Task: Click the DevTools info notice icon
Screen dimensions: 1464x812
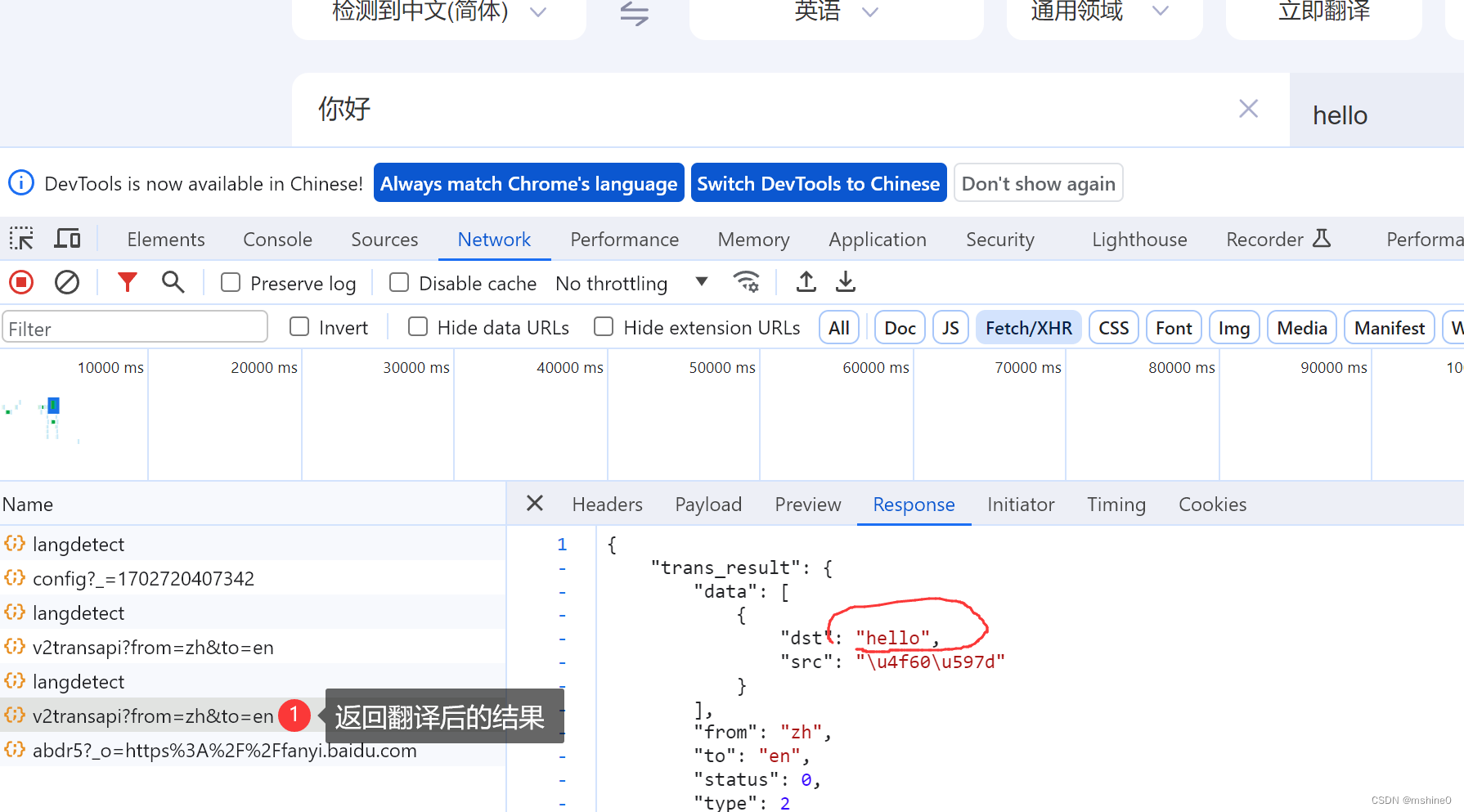Action: coord(21,183)
